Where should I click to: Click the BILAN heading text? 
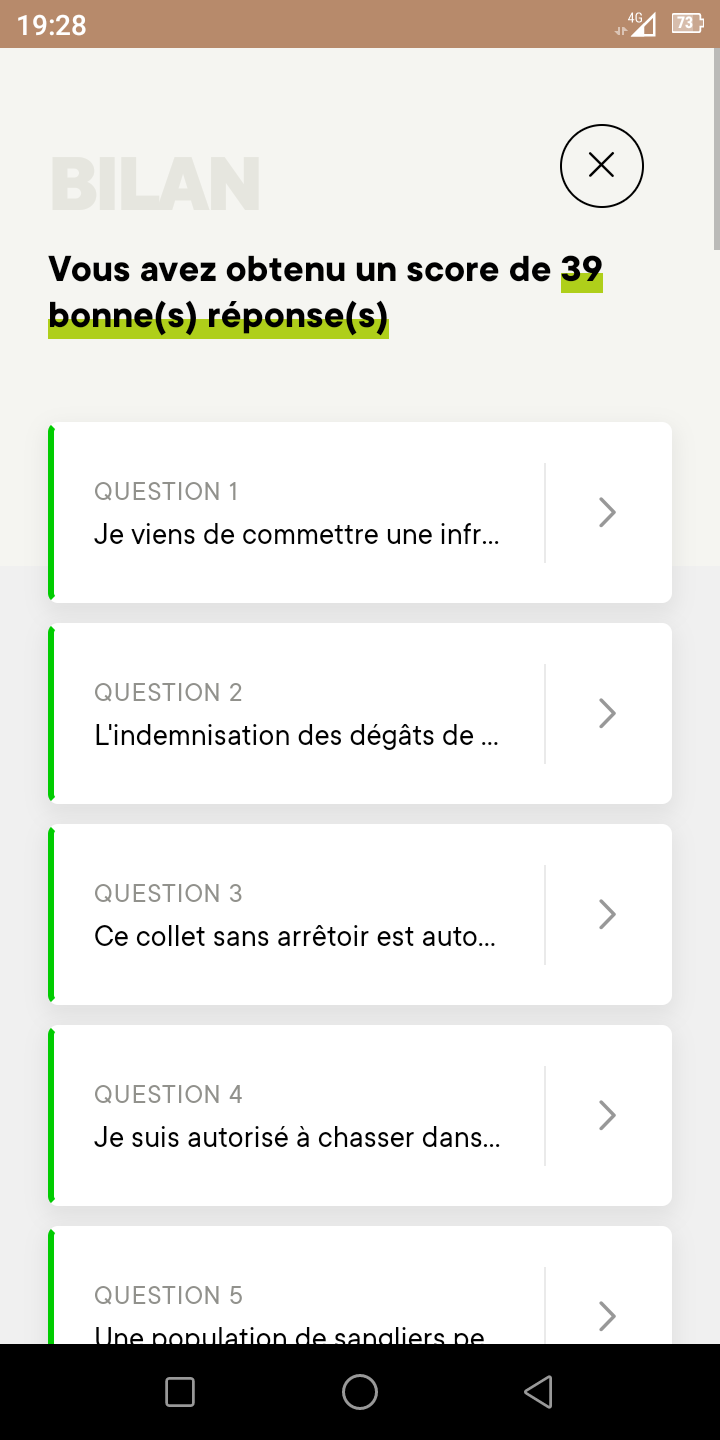pyautogui.click(x=155, y=183)
